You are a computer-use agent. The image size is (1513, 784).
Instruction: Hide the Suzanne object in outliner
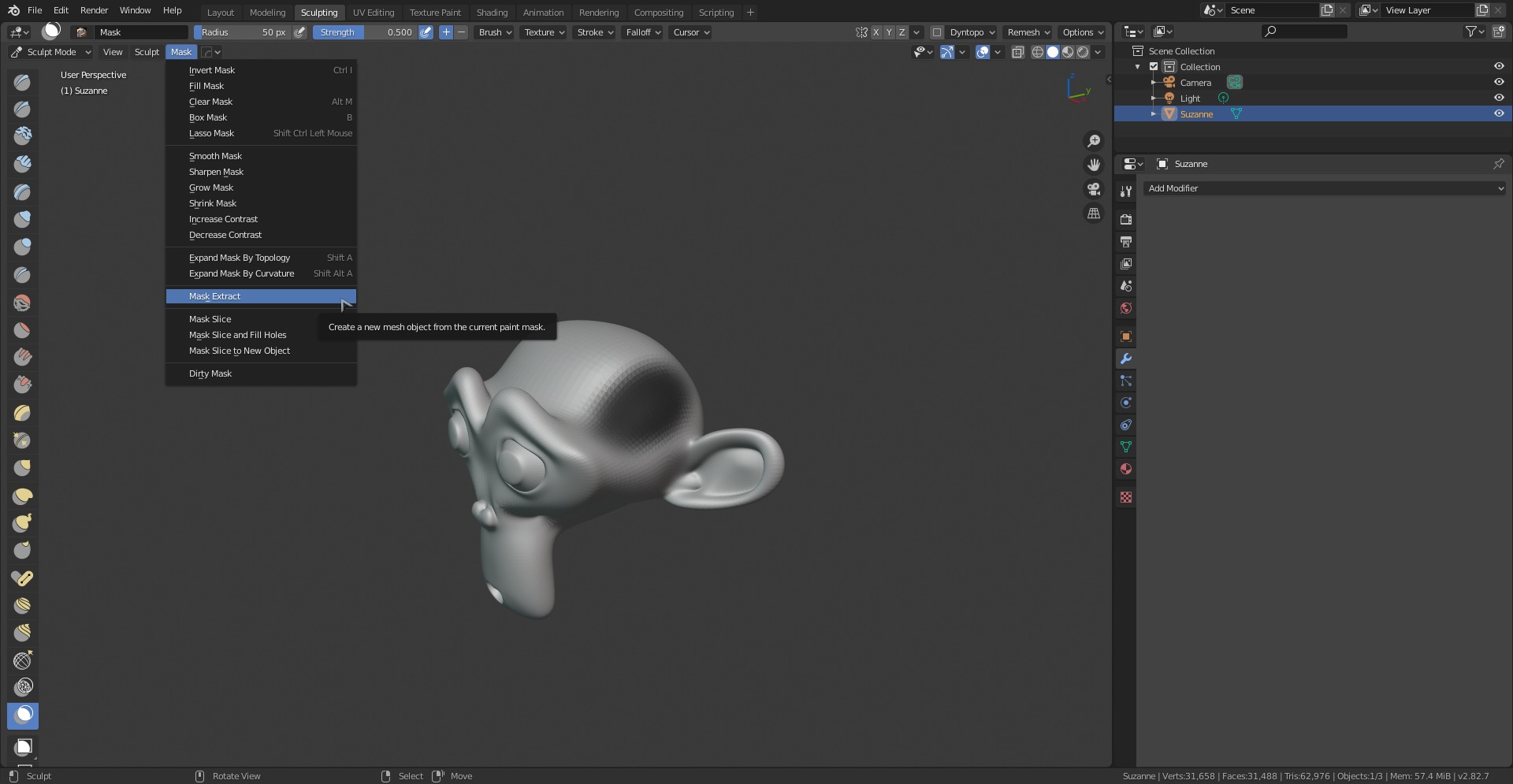pyautogui.click(x=1499, y=113)
